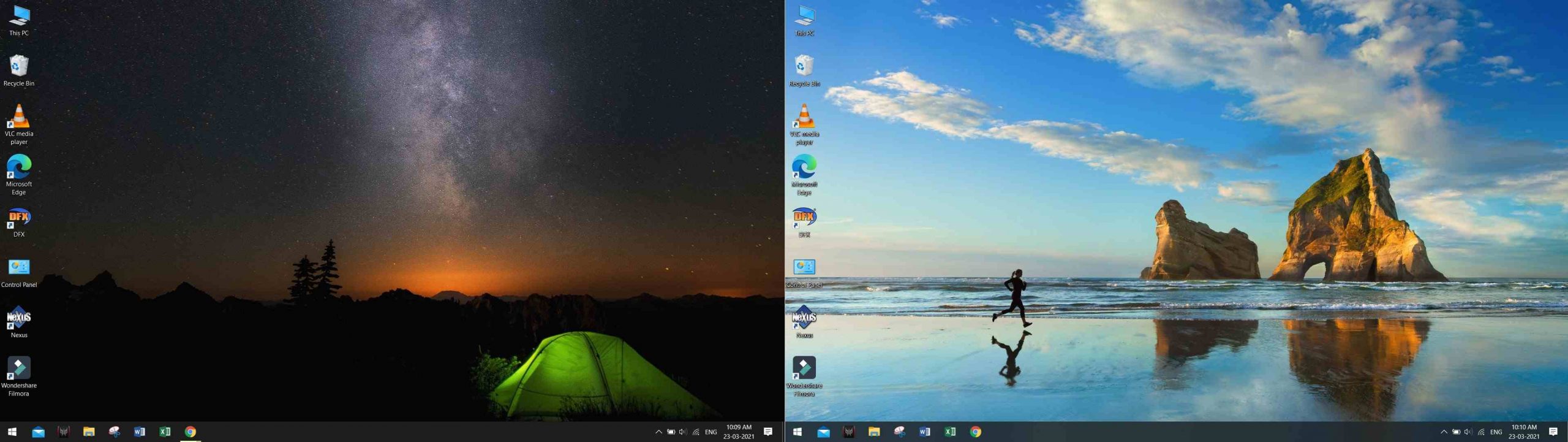1568x442 pixels.
Task: Open Mail app from night-sky desktop taskbar
Action: coord(38,432)
